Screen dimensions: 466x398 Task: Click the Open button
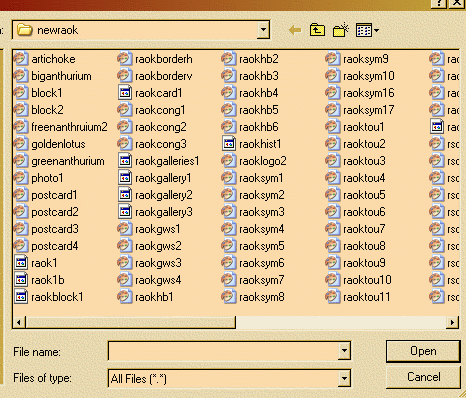(423, 351)
